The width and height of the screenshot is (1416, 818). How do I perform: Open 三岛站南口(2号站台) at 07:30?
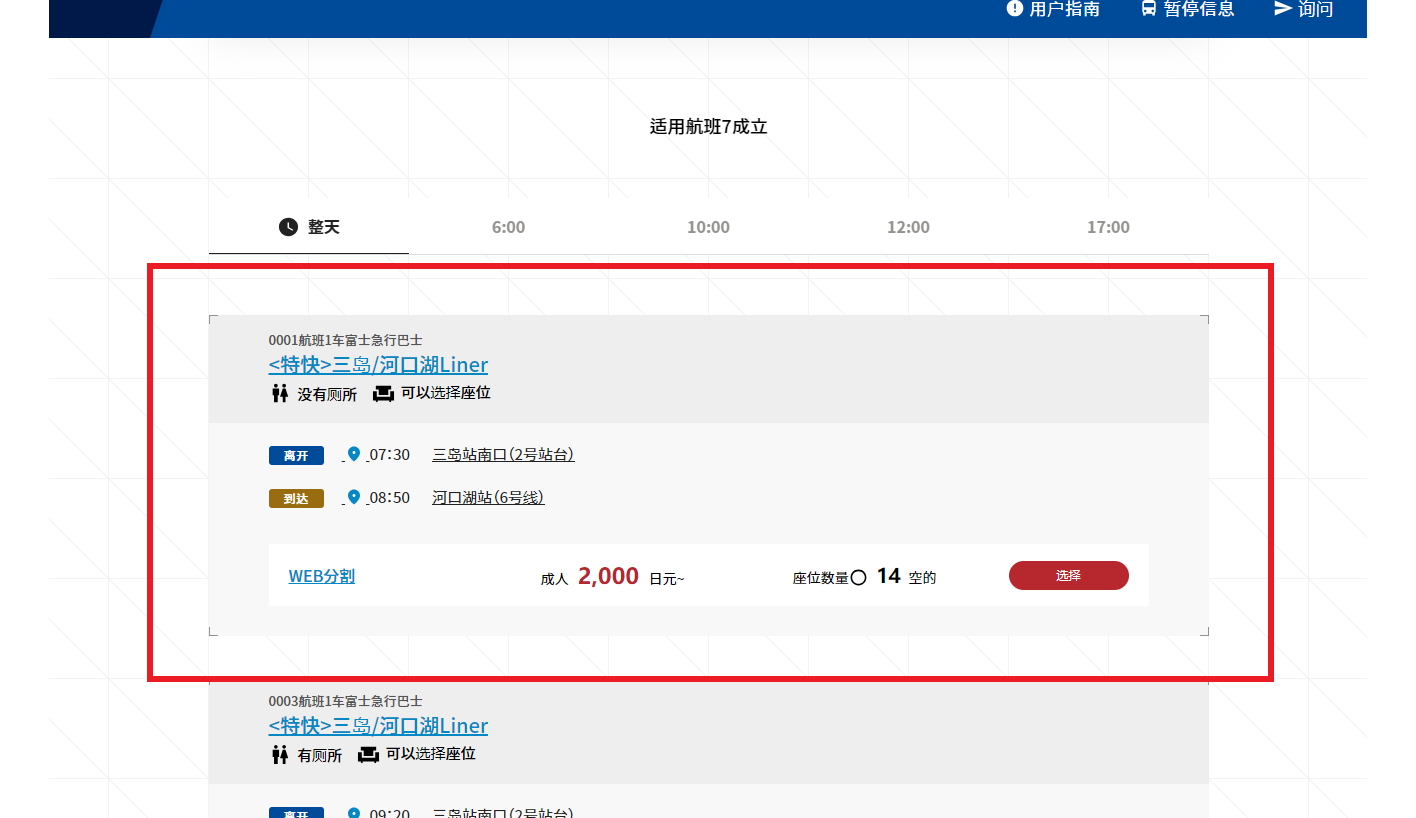[x=503, y=455]
